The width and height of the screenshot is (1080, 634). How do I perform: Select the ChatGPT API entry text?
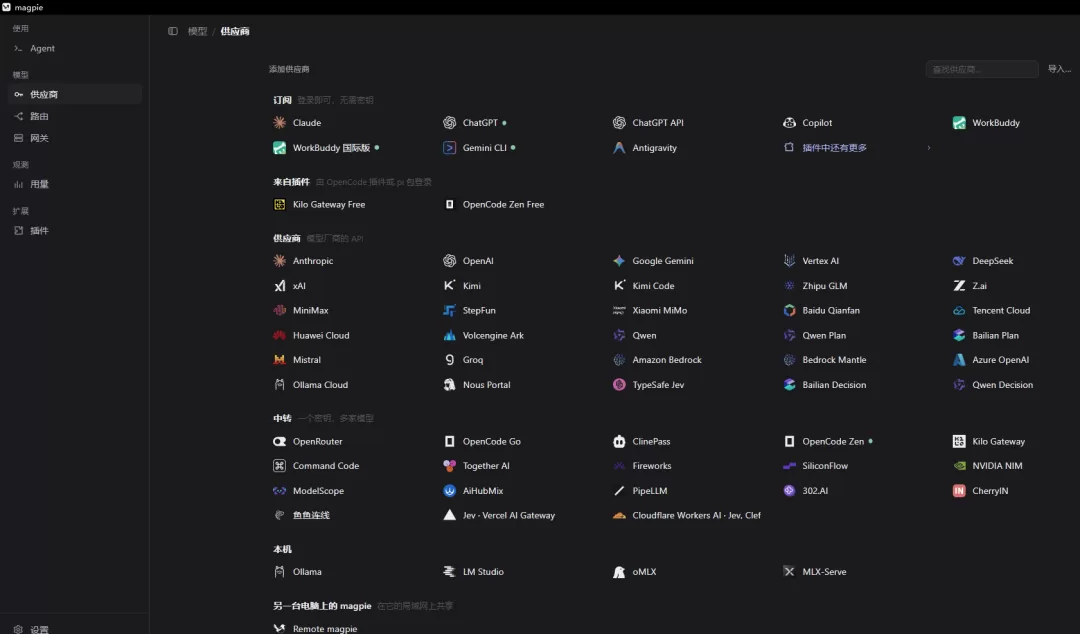pyautogui.click(x=658, y=123)
